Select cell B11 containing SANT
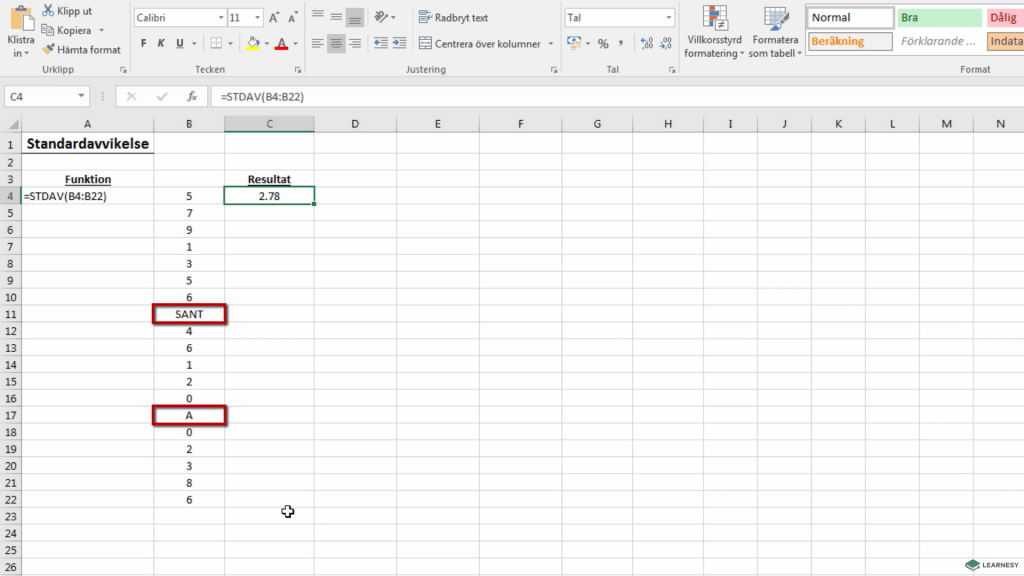This screenshot has width=1024, height=576. tap(189, 314)
